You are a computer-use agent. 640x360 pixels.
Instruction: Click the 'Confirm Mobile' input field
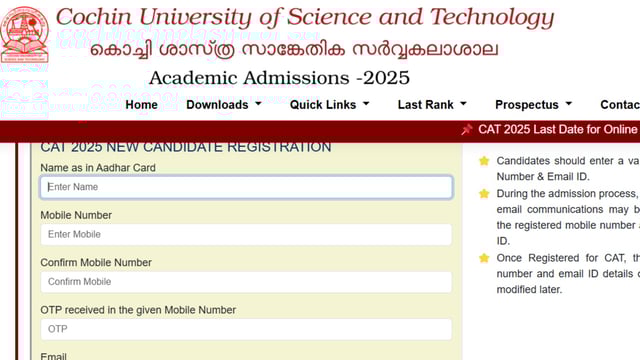click(246, 282)
